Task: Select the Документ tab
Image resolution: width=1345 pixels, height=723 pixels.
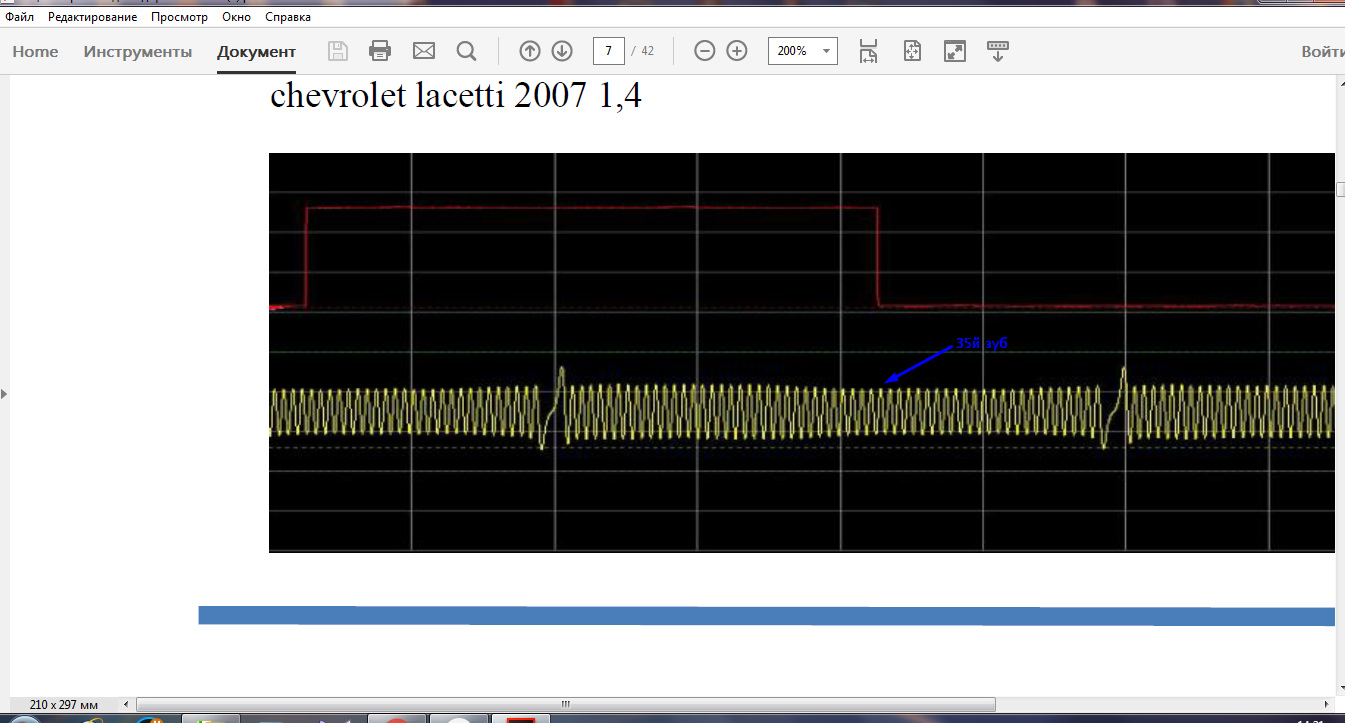Action: [256, 52]
